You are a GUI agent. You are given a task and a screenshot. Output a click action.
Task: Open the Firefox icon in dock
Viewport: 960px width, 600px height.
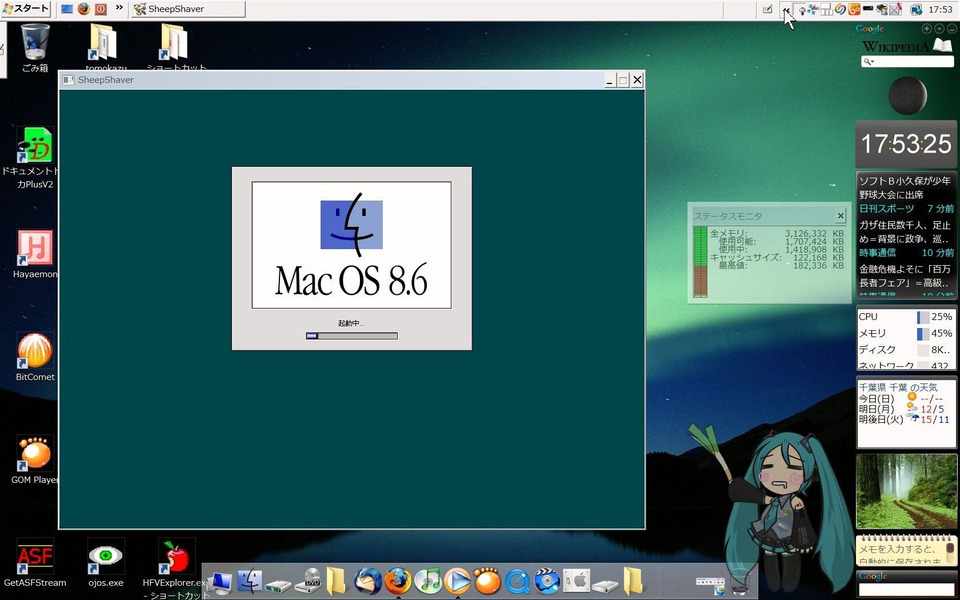398,581
